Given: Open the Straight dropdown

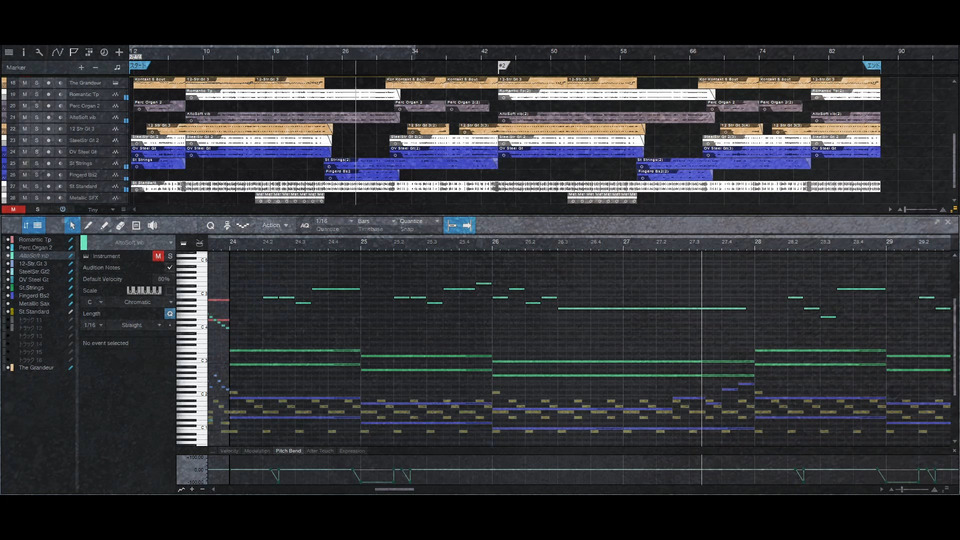Looking at the screenshot, I should tap(136, 325).
